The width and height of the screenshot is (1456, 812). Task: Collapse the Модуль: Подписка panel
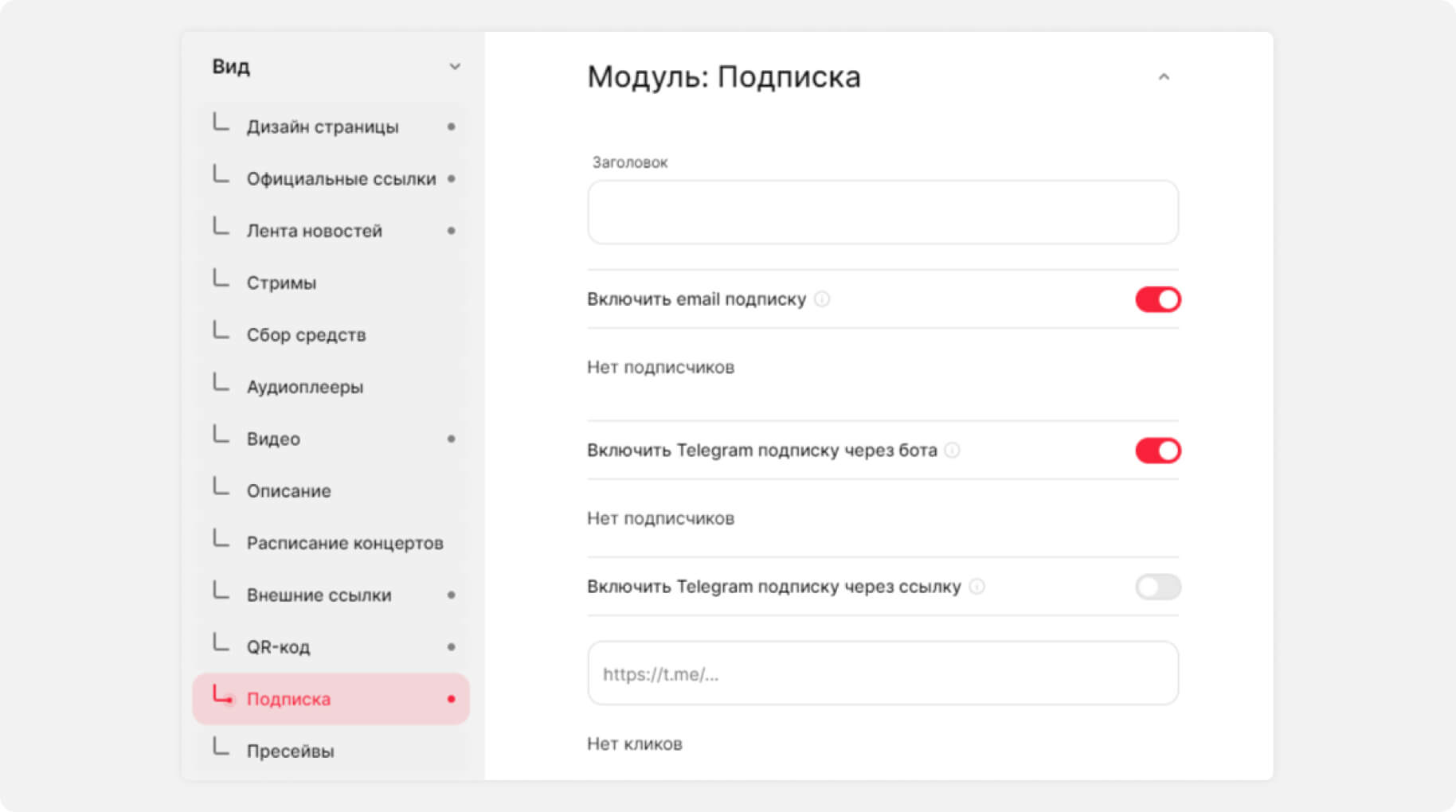click(1164, 77)
